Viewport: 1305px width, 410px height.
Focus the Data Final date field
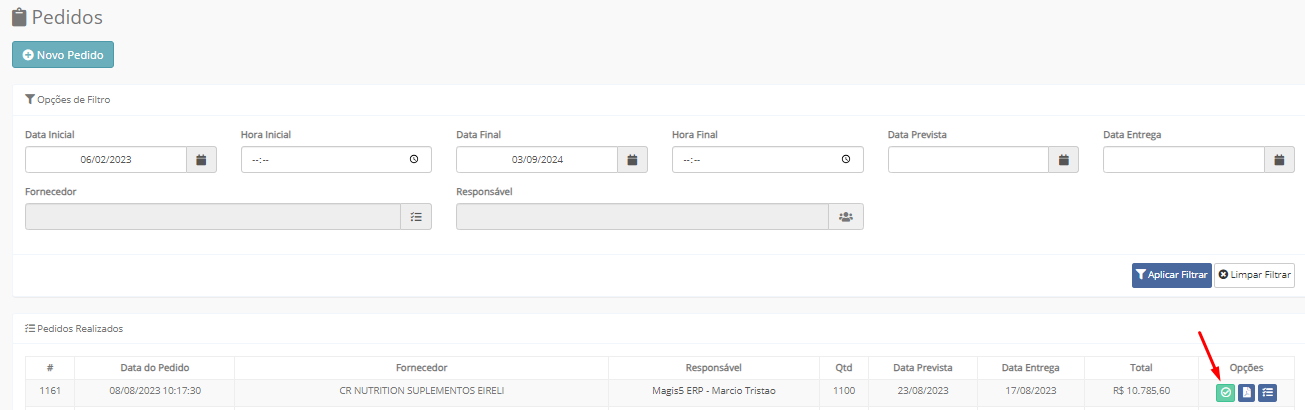pos(537,160)
